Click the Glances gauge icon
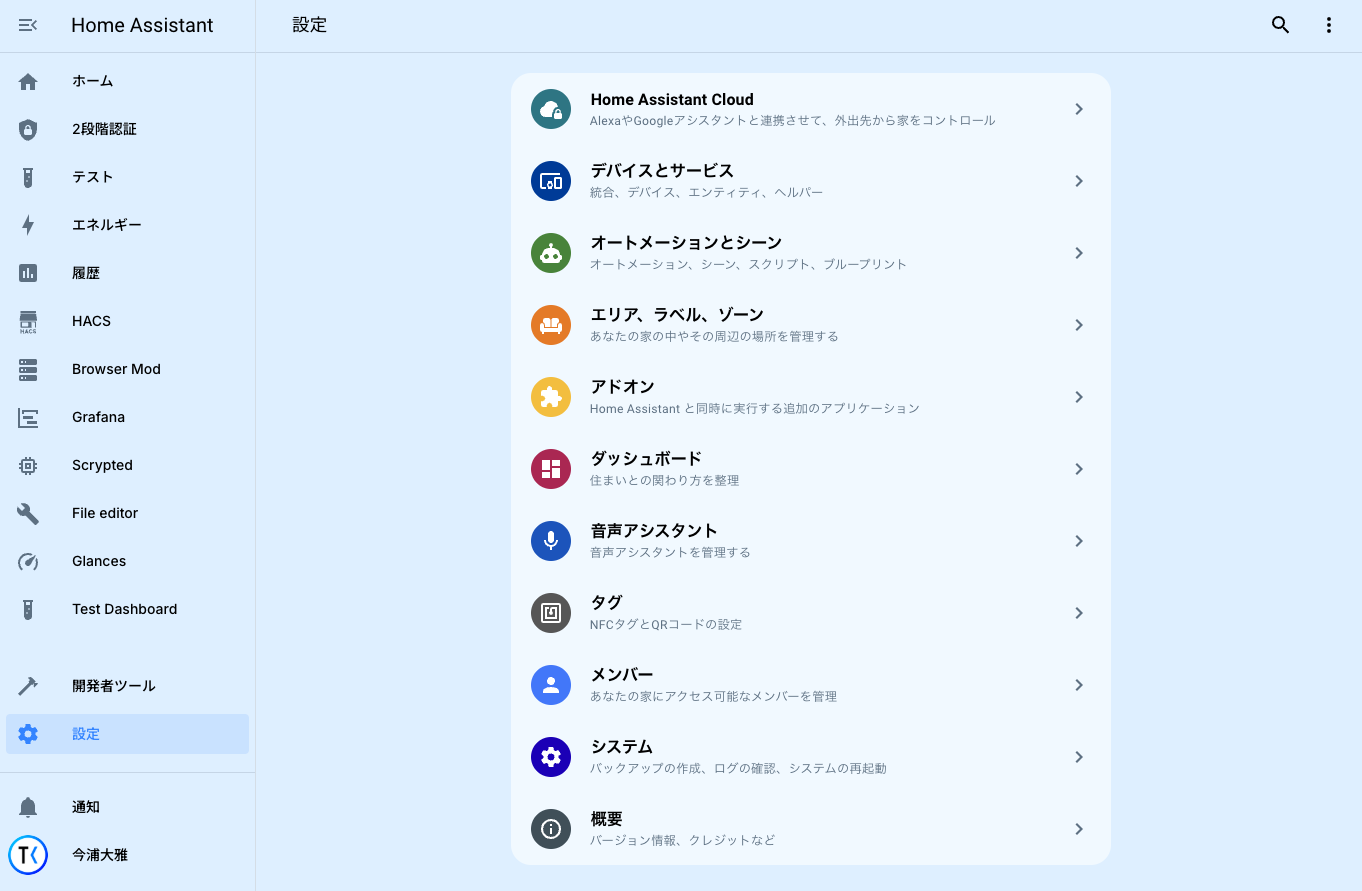The height and width of the screenshot is (891, 1362). (x=28, y=561)
